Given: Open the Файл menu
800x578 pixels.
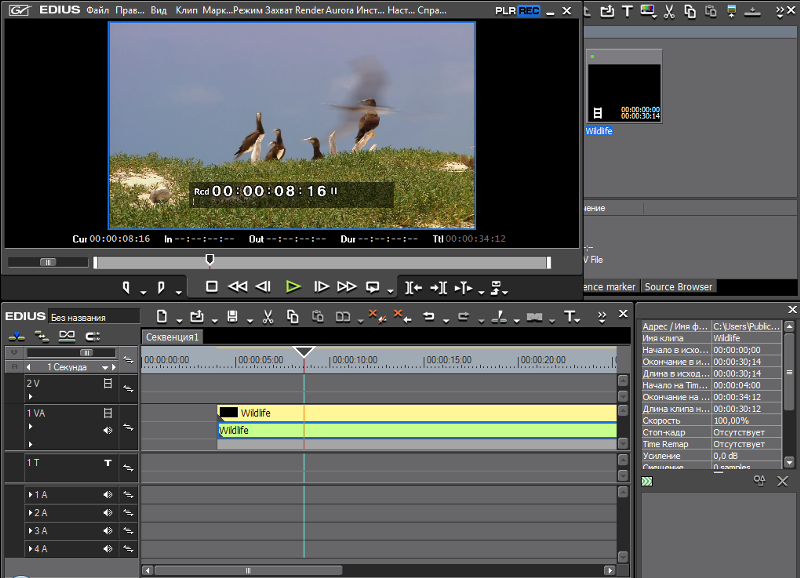Looking at the screenshot, I should coord(98,10).
